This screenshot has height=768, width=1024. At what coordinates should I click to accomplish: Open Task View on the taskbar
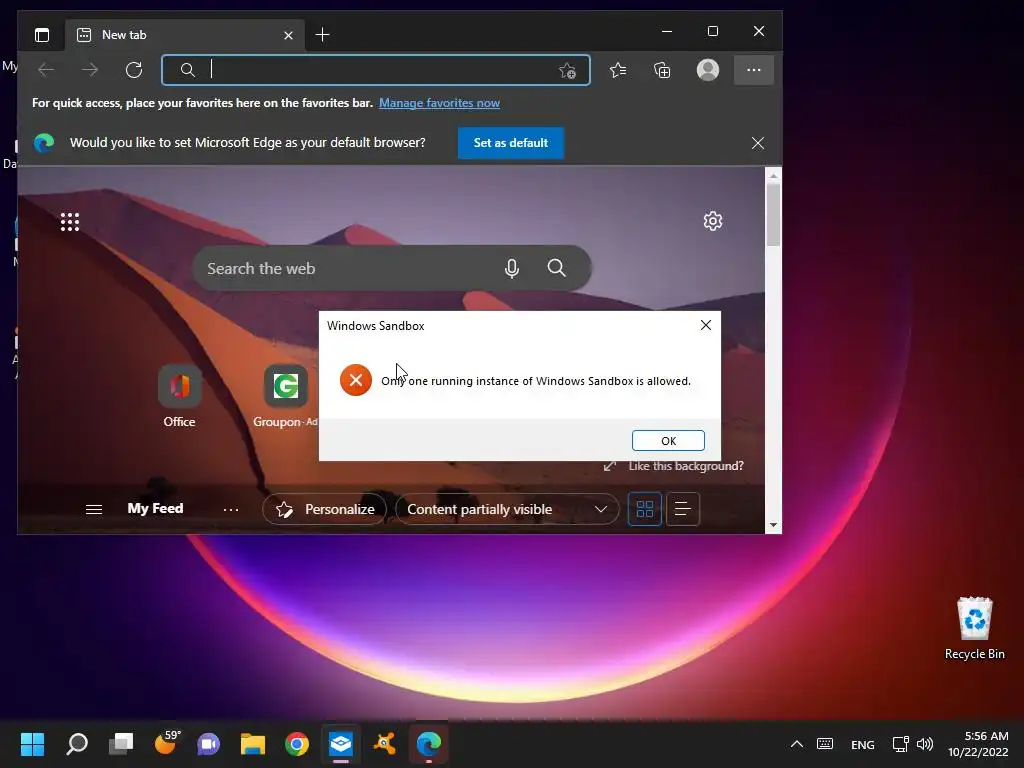[121, 744]
